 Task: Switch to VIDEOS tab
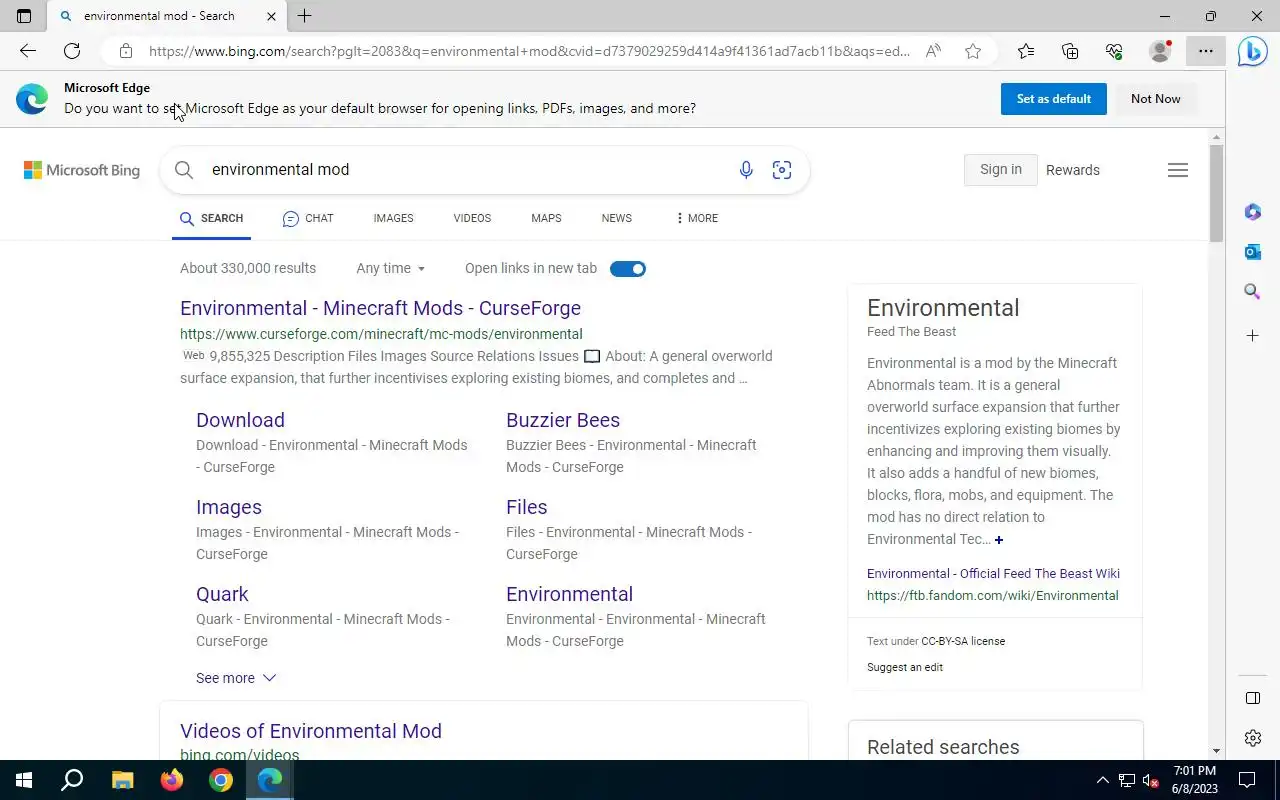pyautogui.click(x=472, y=218)
